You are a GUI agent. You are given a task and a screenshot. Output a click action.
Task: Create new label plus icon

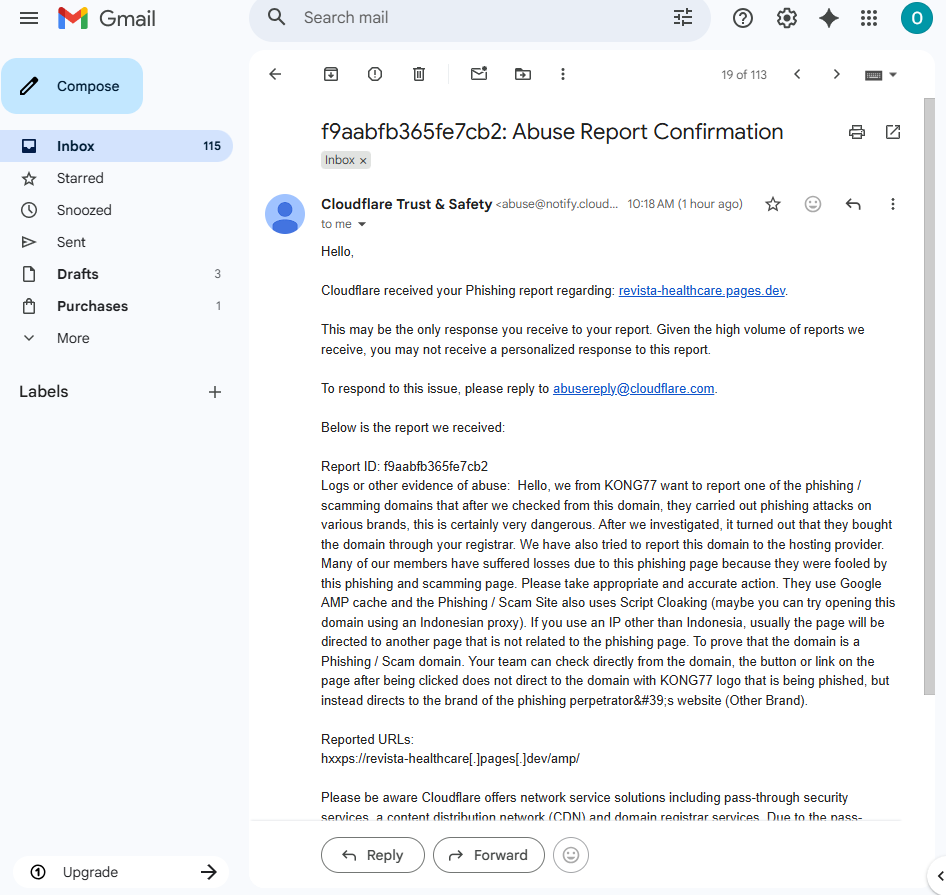coord(215,392)
